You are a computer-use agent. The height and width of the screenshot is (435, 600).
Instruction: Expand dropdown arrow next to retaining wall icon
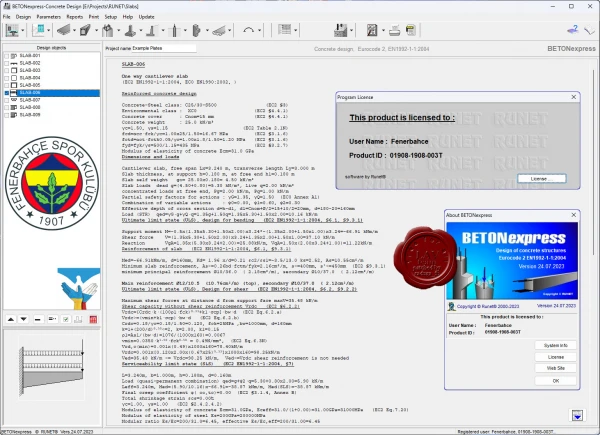click(x=163, y=31)
